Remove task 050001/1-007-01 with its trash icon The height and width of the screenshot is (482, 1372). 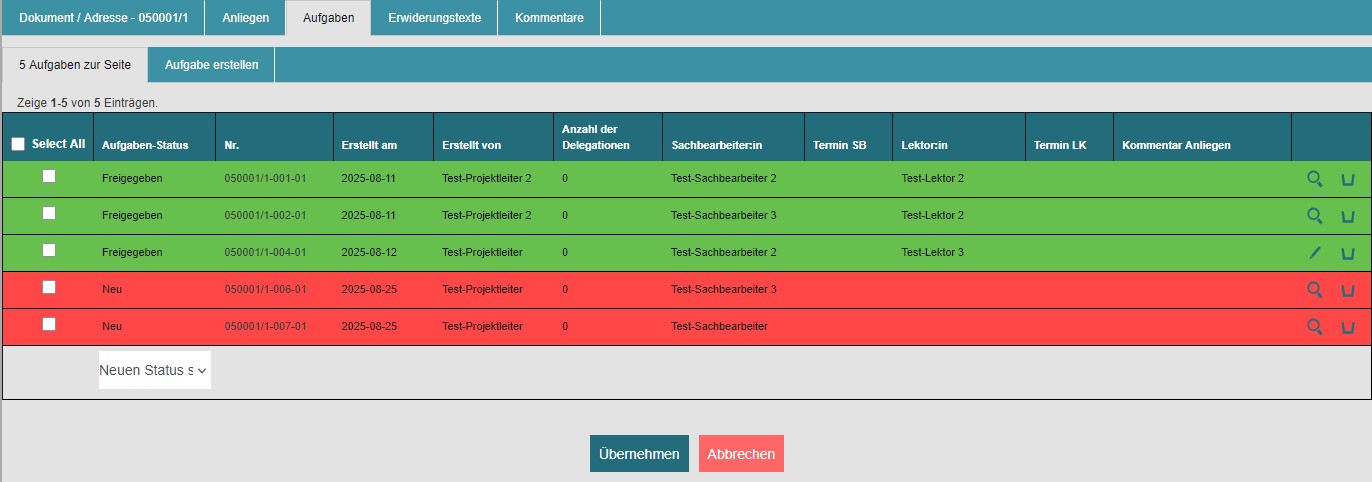point(1347,328)
